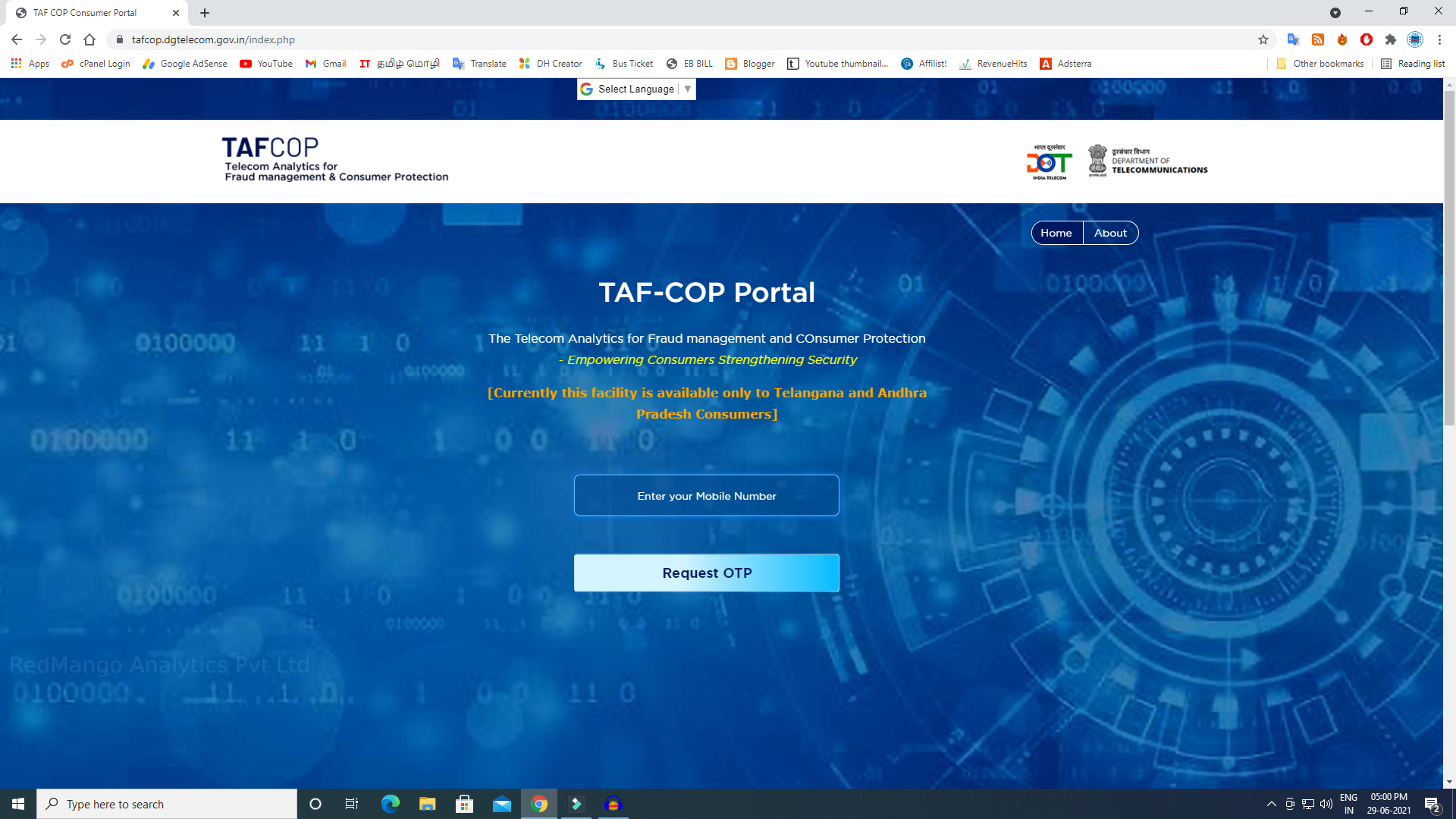Screen dimensions: 1456x819
Task: Open the Other bookmarks folder
Action: [x=1320, y=64]
